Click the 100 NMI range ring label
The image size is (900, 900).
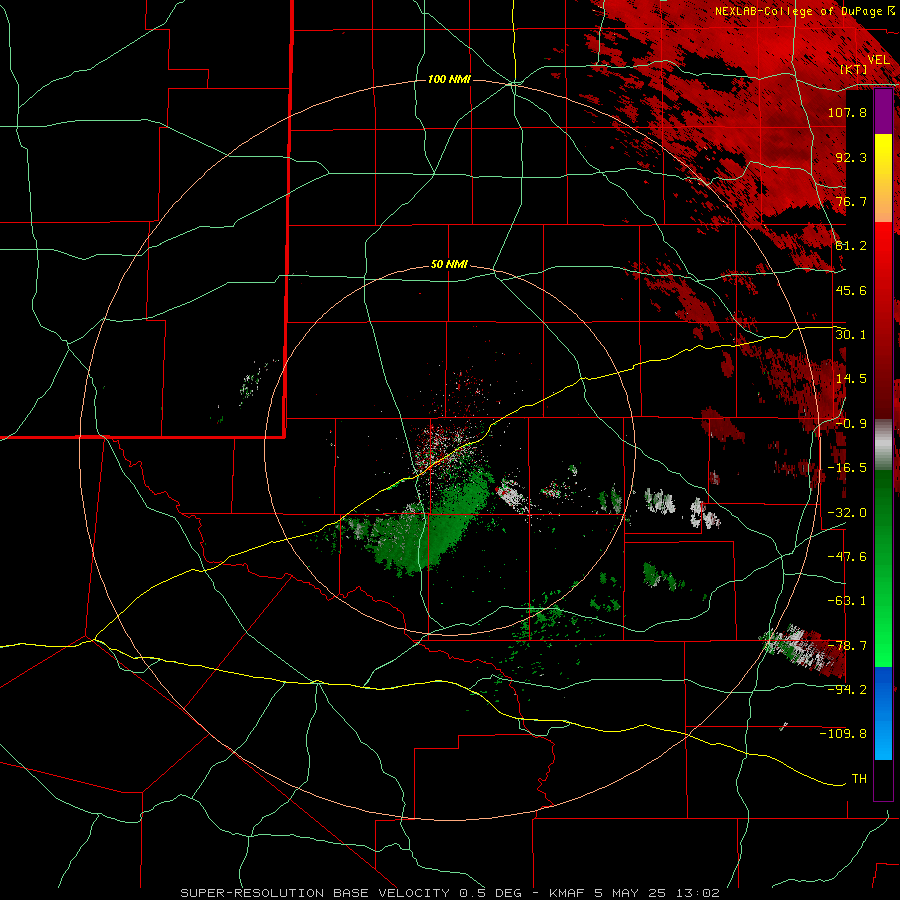(449, 79)
